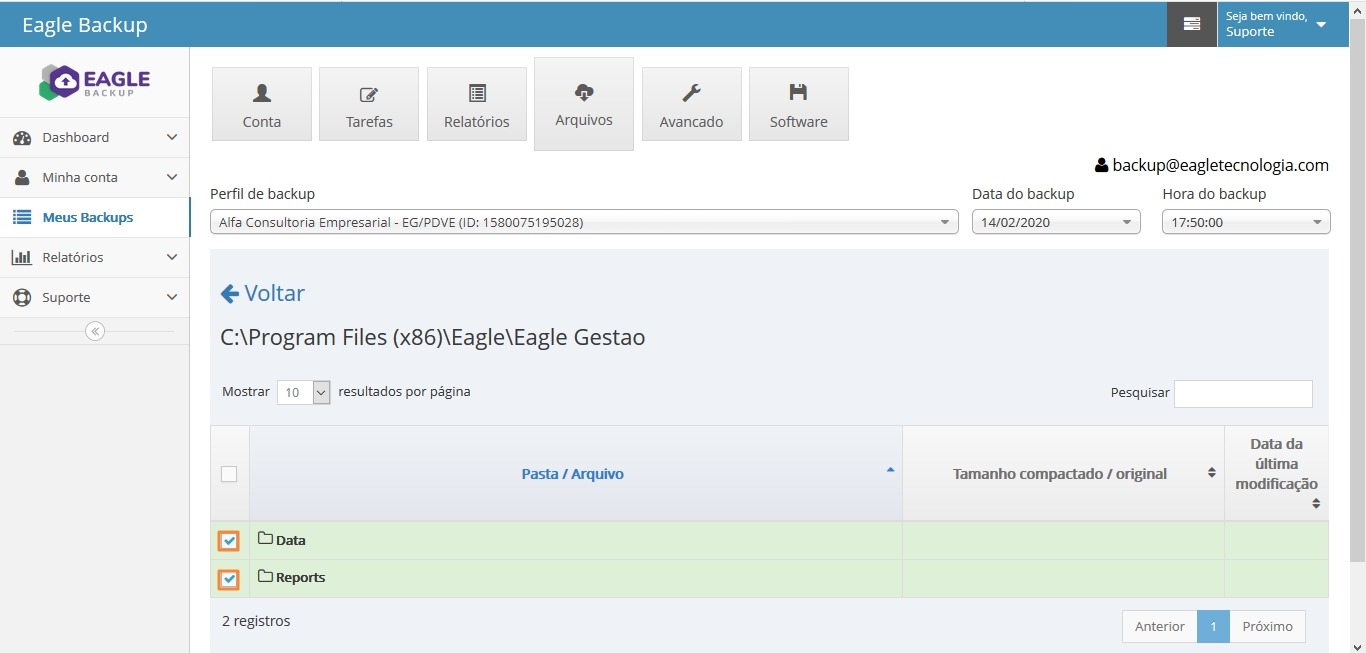This screenshot has width=1366, height=653.
Task: Open the Conta tab
Action: pos(262,104)
